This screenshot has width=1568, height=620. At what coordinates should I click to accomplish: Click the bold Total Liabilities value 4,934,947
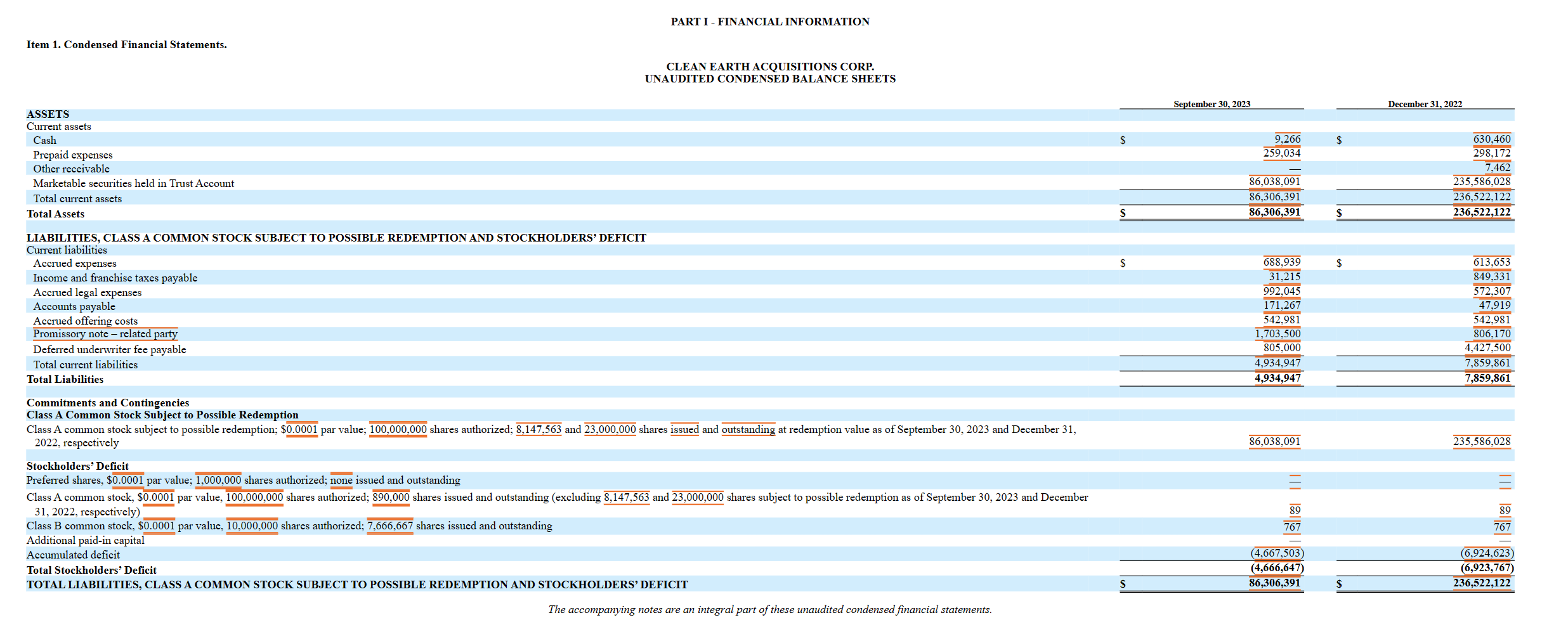pos(1277,378)
